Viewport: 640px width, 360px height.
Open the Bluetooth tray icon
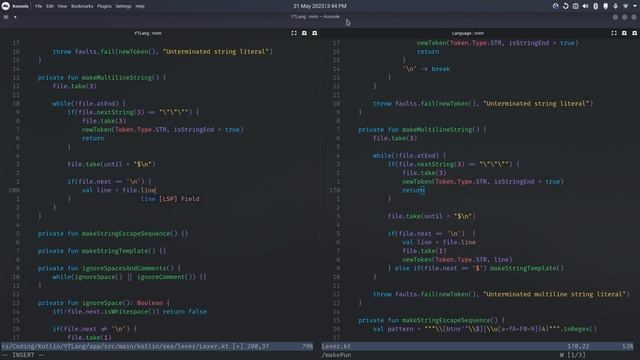596,6
